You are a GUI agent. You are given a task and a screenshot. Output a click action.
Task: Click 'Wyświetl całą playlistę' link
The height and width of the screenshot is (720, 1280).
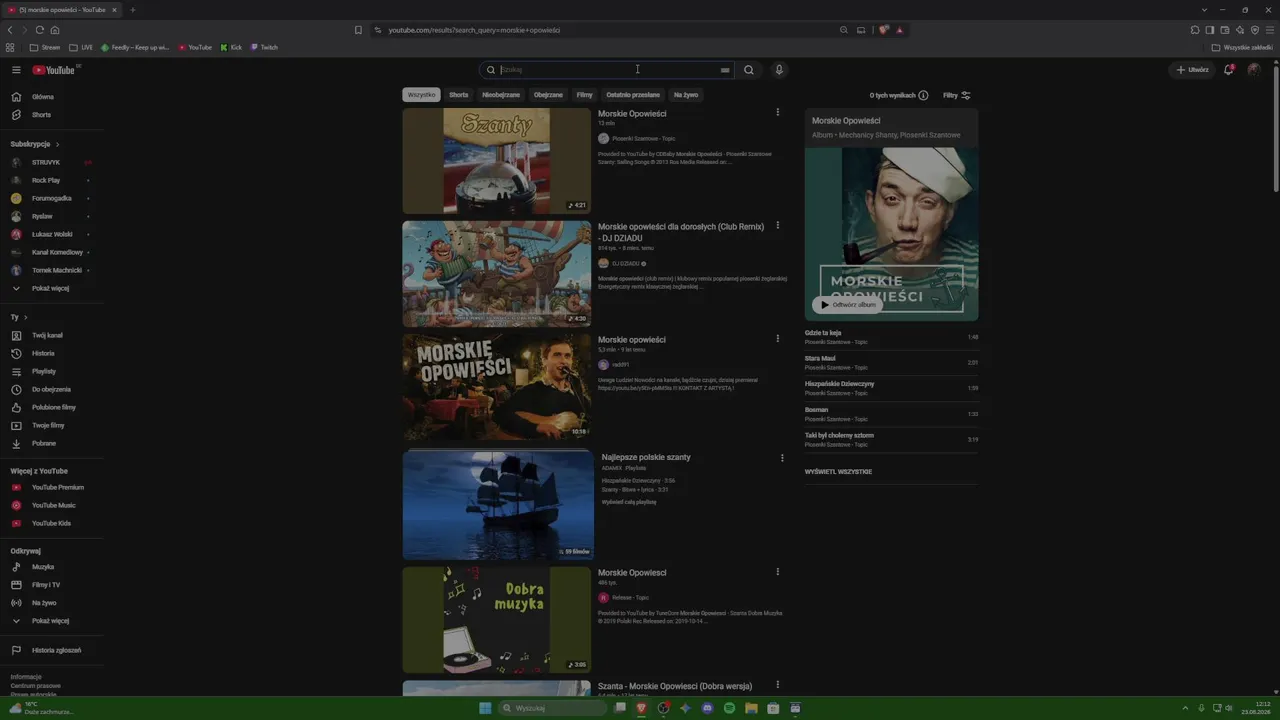pos(629,502)
